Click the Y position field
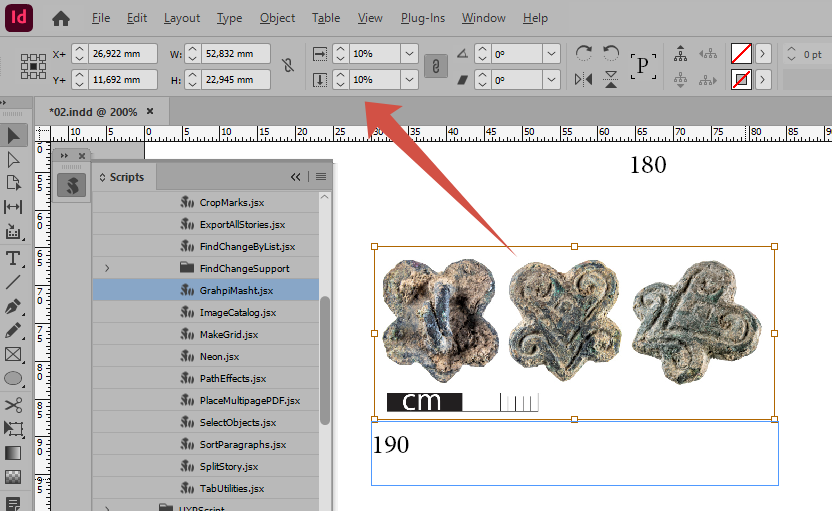 pyautogui.click(x=123, y=80)
